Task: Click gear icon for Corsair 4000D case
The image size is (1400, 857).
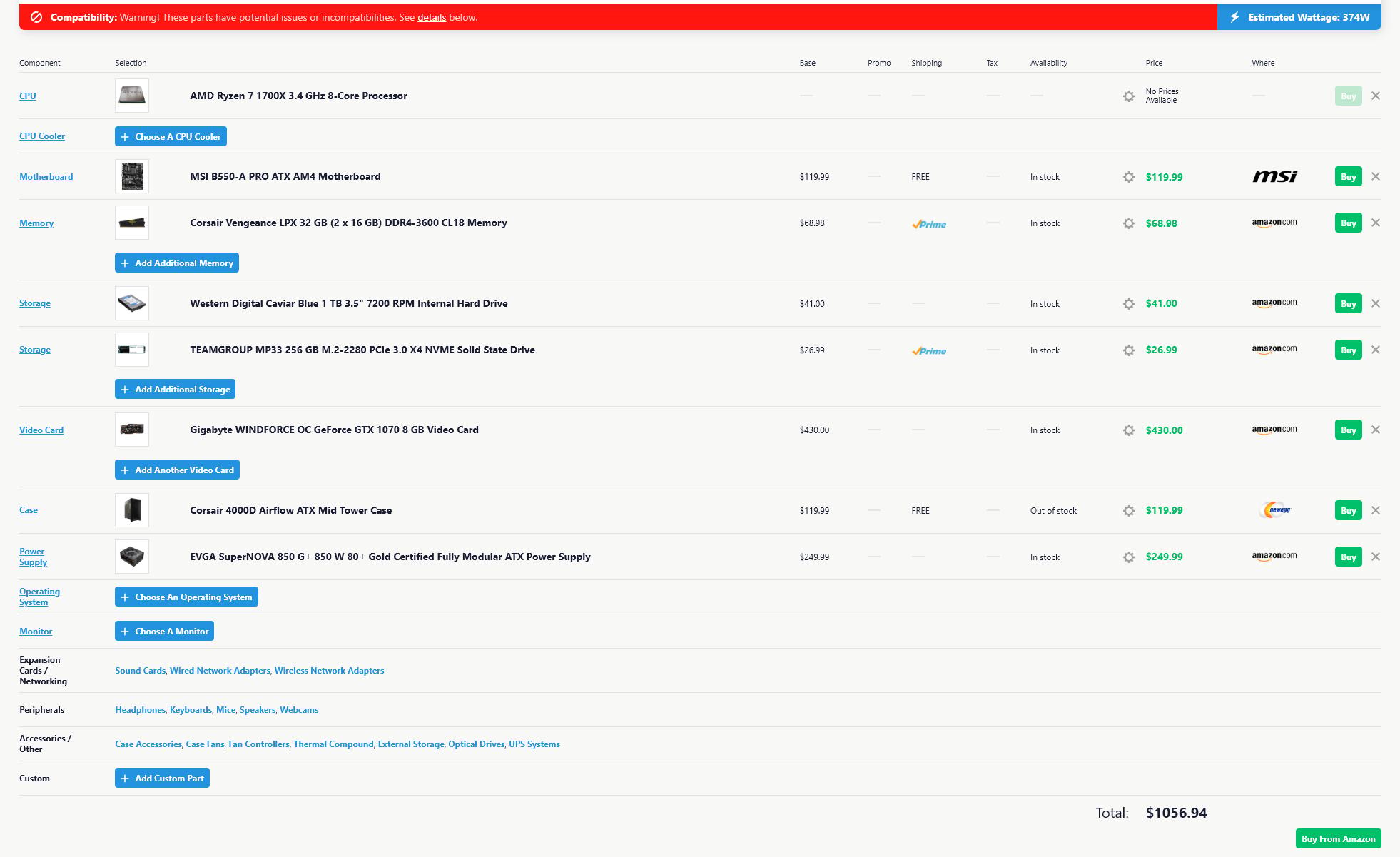Action: click(1128, 511)
